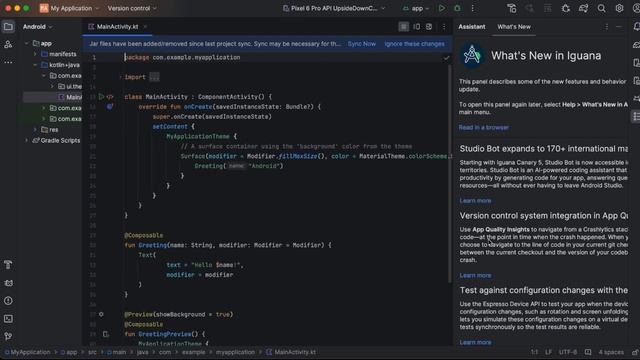Click Preview gear gutter icon
The image size is (640, 360).
tap(101, 314)
